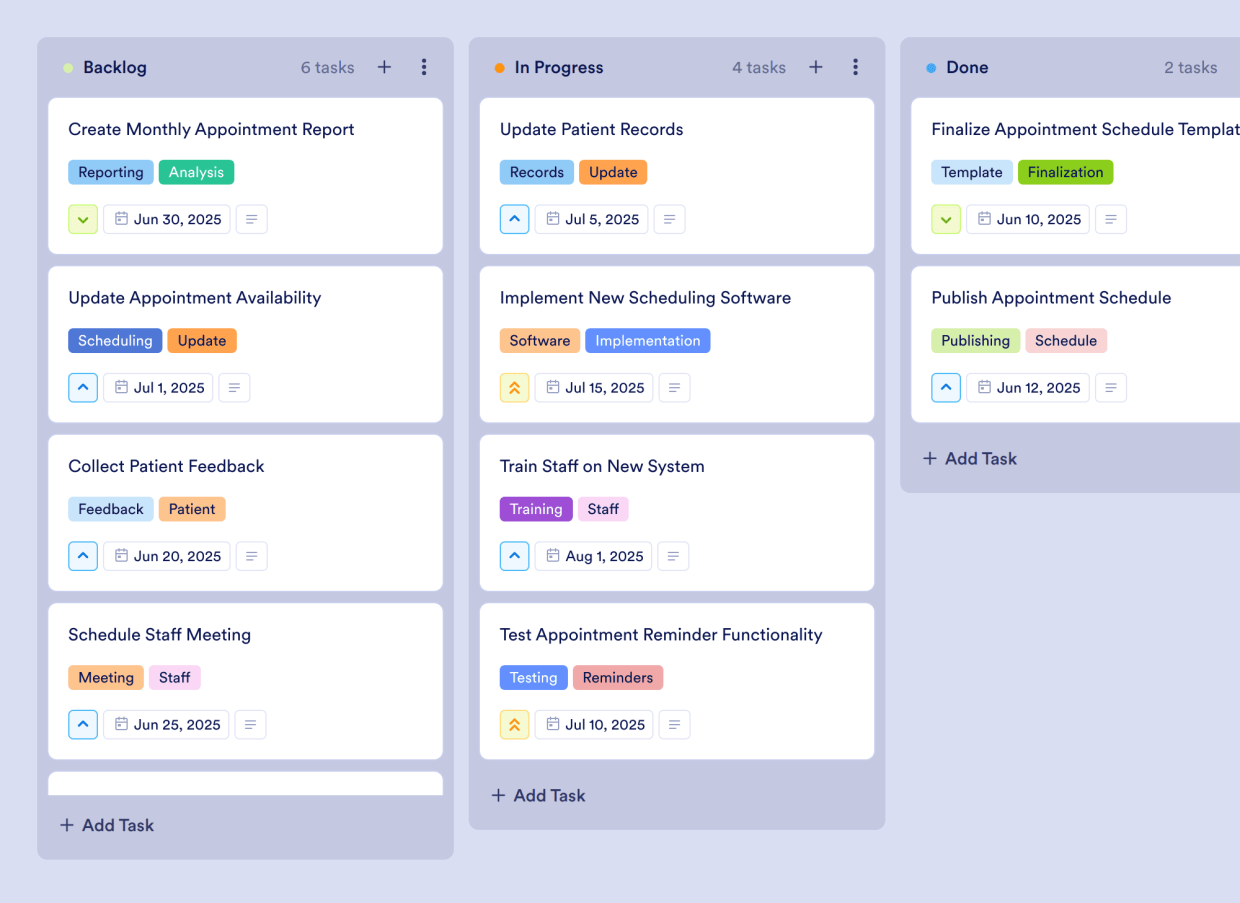Click the calendar icon on Publish Appointment Schedule
Image resolution: width=1240 pixels, height=903 pixels.
[1027, 387]
